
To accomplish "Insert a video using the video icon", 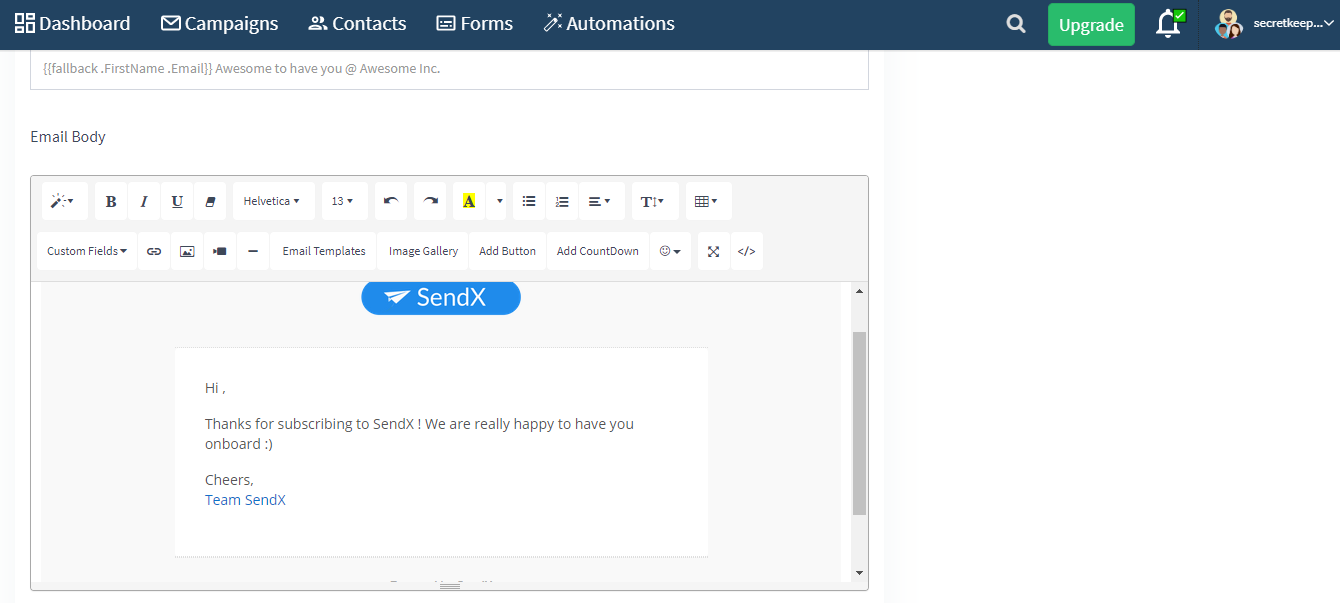I will (x=220, y=251).
